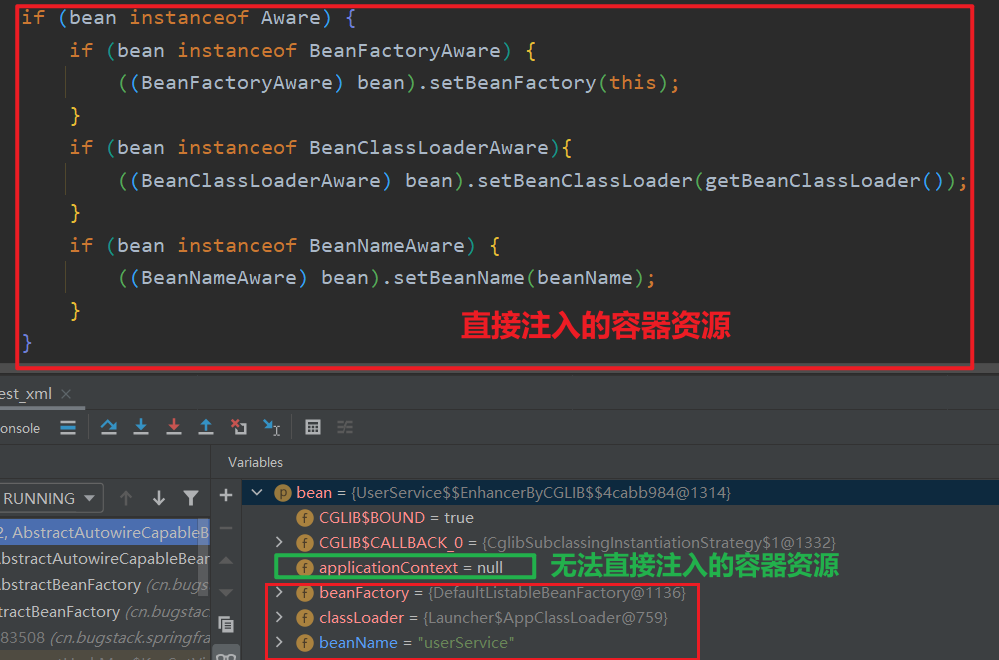Click Show Execution Point icon

coord(68,427)
